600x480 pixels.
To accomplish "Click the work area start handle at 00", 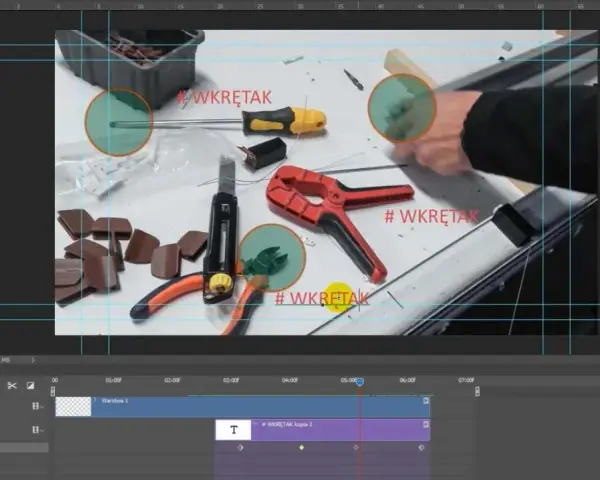I will (53, 391).
